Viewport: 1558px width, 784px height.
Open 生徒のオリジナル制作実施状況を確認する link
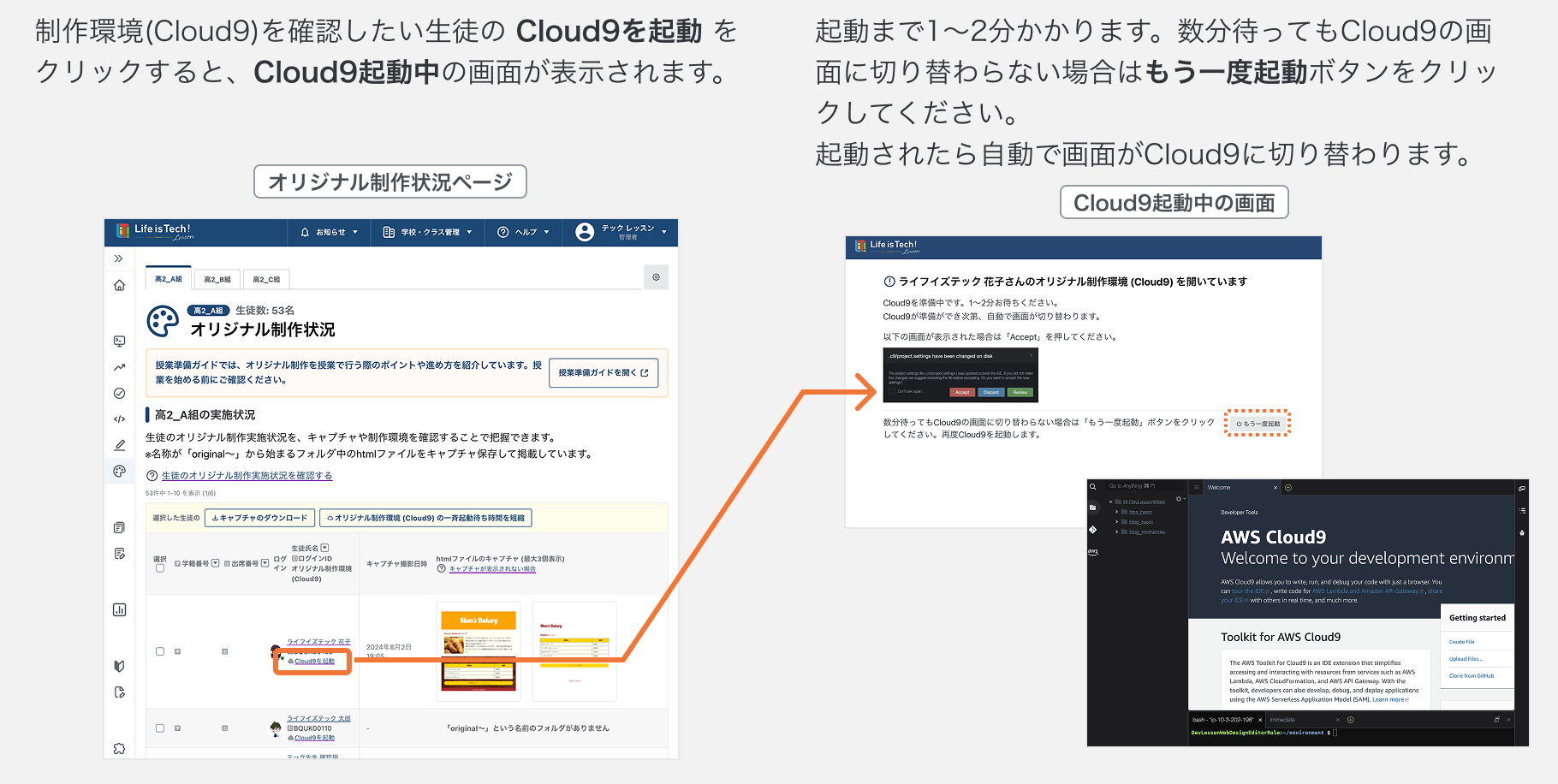coord(247,476)
